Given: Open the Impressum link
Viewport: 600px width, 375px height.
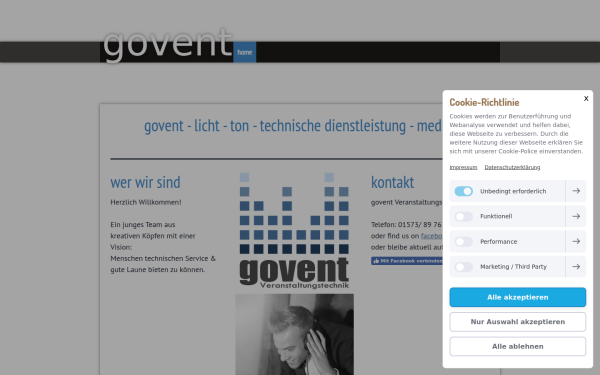Looking at the screenshot, I should (463, 167).
